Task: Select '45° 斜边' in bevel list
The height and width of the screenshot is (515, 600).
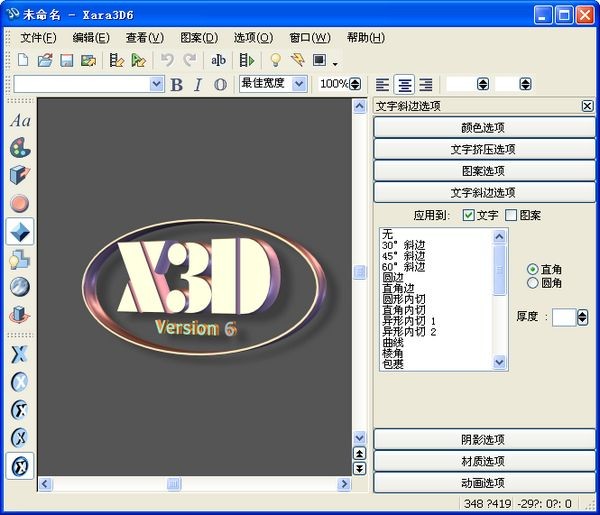Action: pyautogui.click(x=404, y=256)
